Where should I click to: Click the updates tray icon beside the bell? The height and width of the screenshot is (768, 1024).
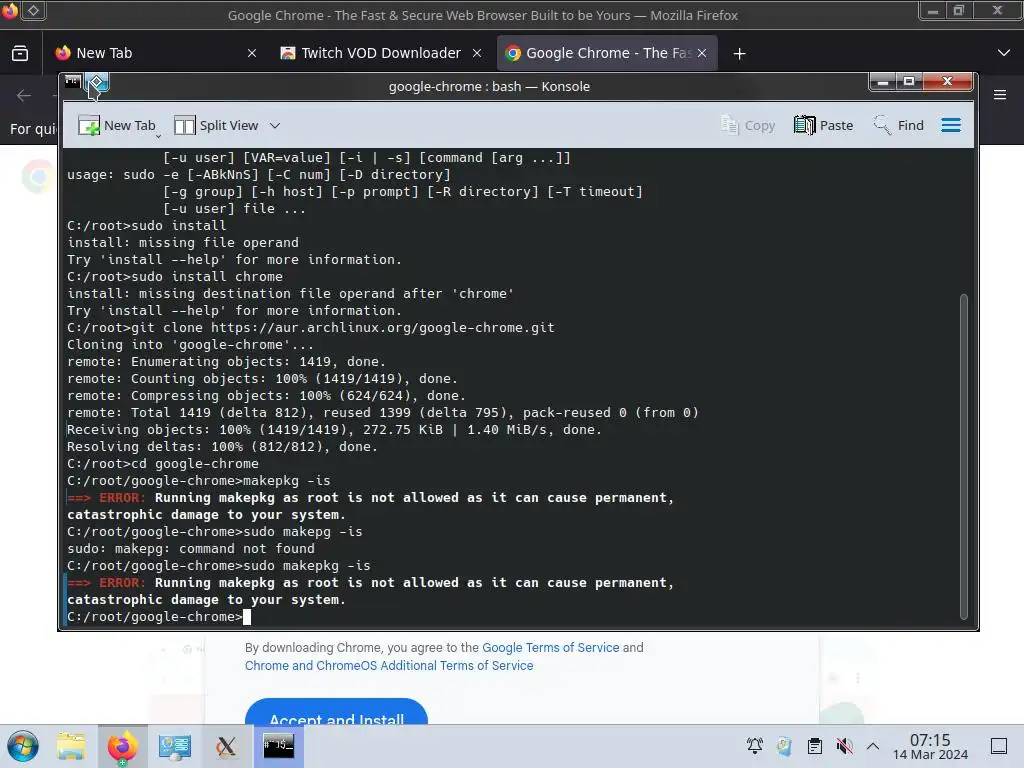[x=784, y=746]
